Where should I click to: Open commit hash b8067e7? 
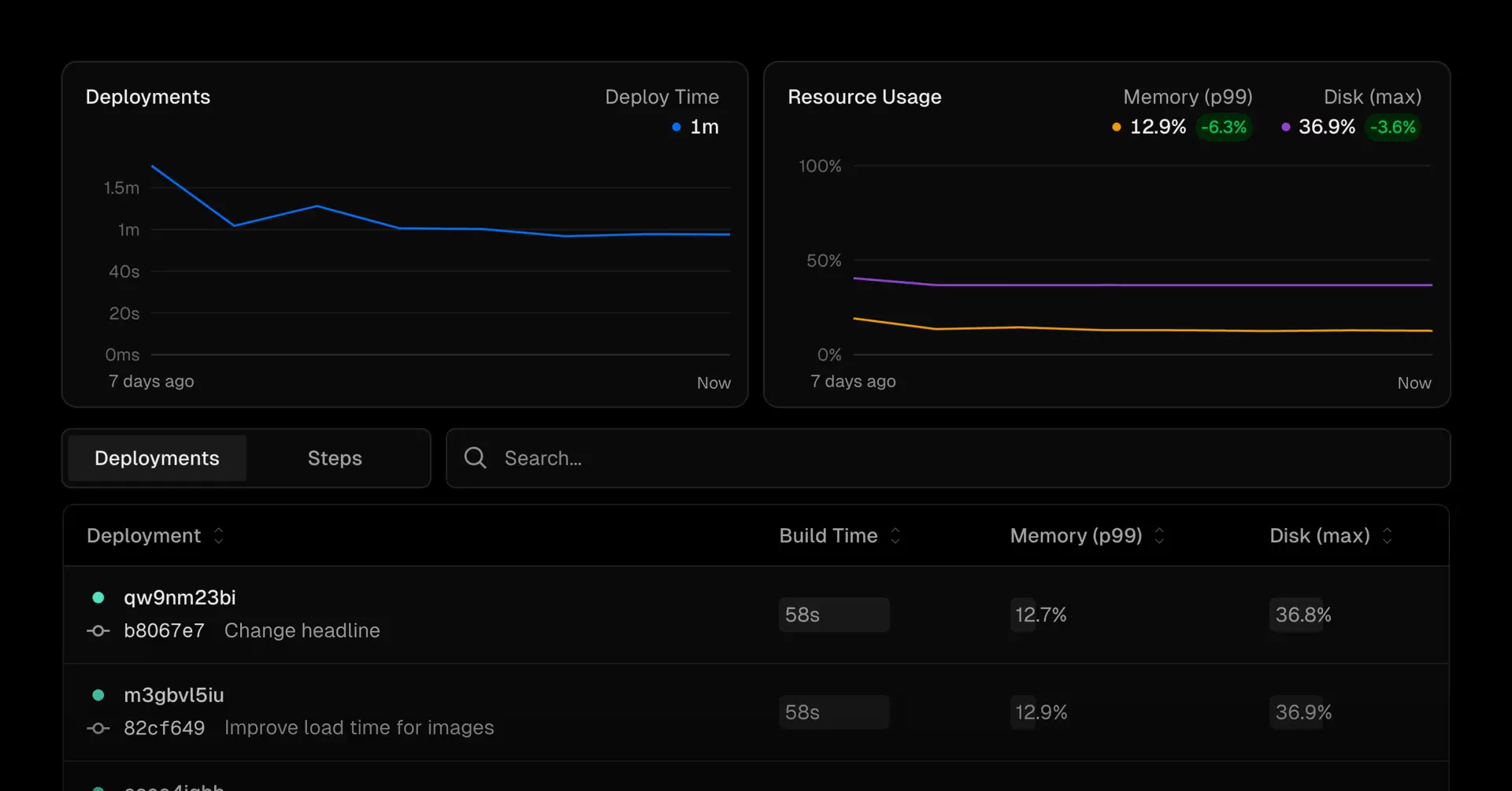point(164,630)
